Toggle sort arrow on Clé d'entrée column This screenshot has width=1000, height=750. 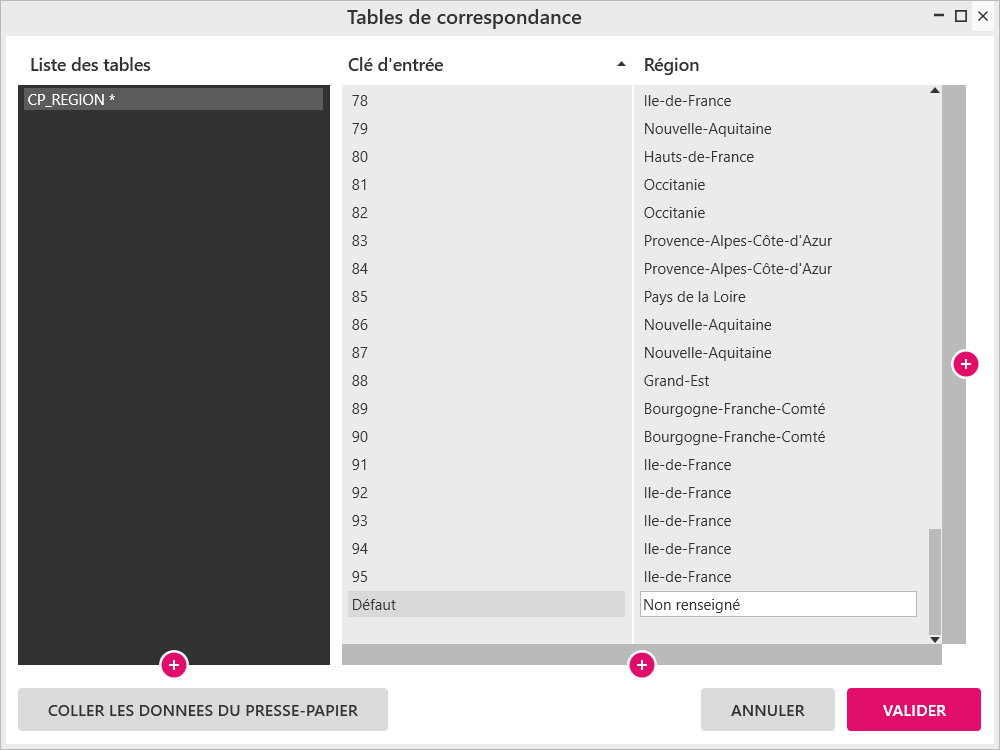[621, 64]
